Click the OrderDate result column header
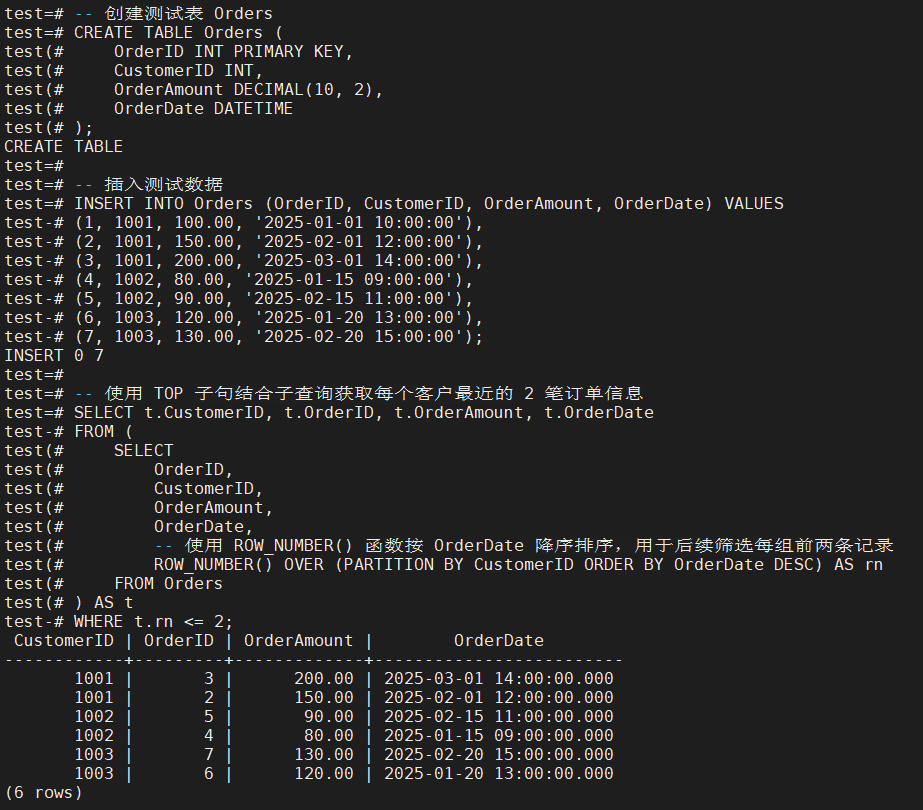 tap(498, 640)
